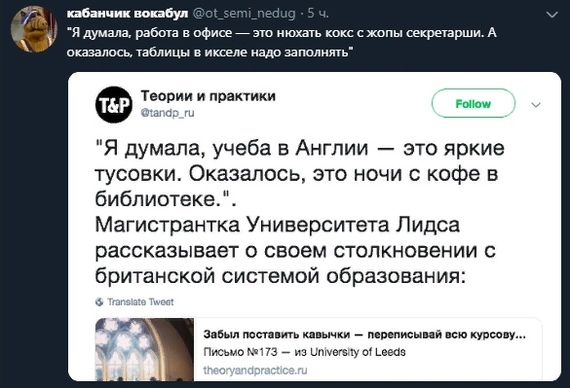The height and width of the screenshot is (388, 570).
Task: Click the T&P round logo avatar
Action: click(114, 105)
